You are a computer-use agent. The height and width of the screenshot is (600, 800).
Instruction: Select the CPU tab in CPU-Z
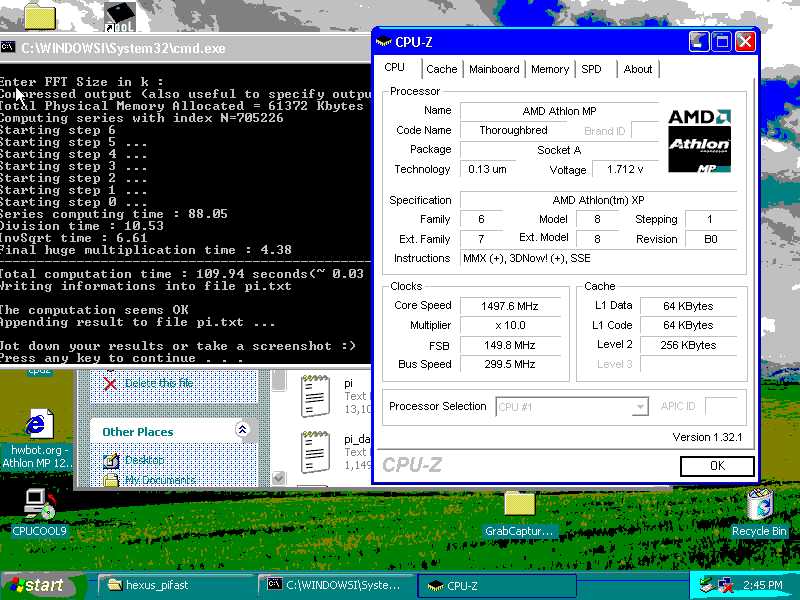coord(395,67)
